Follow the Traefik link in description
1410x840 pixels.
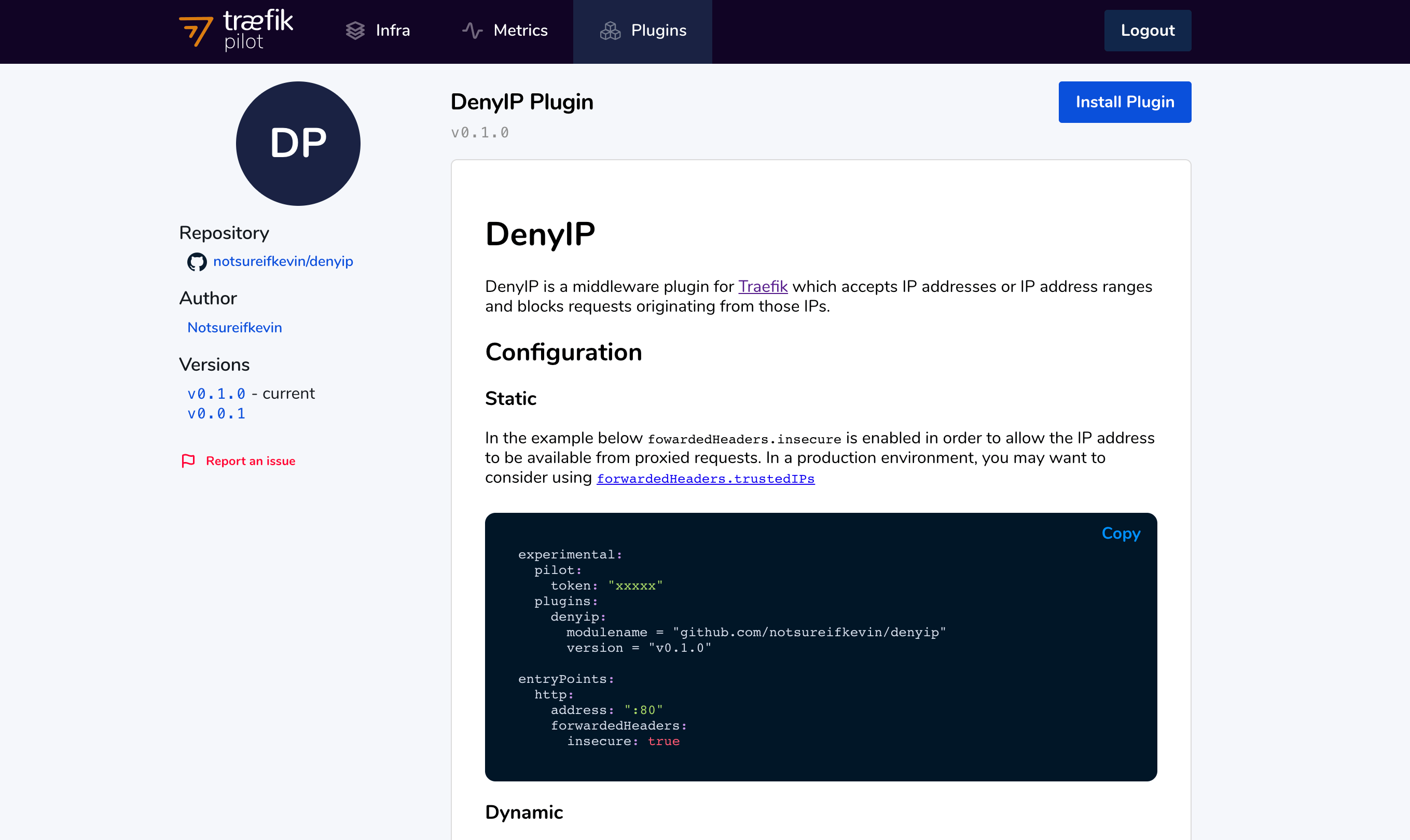pyautogui.click(x=762, y=286)
